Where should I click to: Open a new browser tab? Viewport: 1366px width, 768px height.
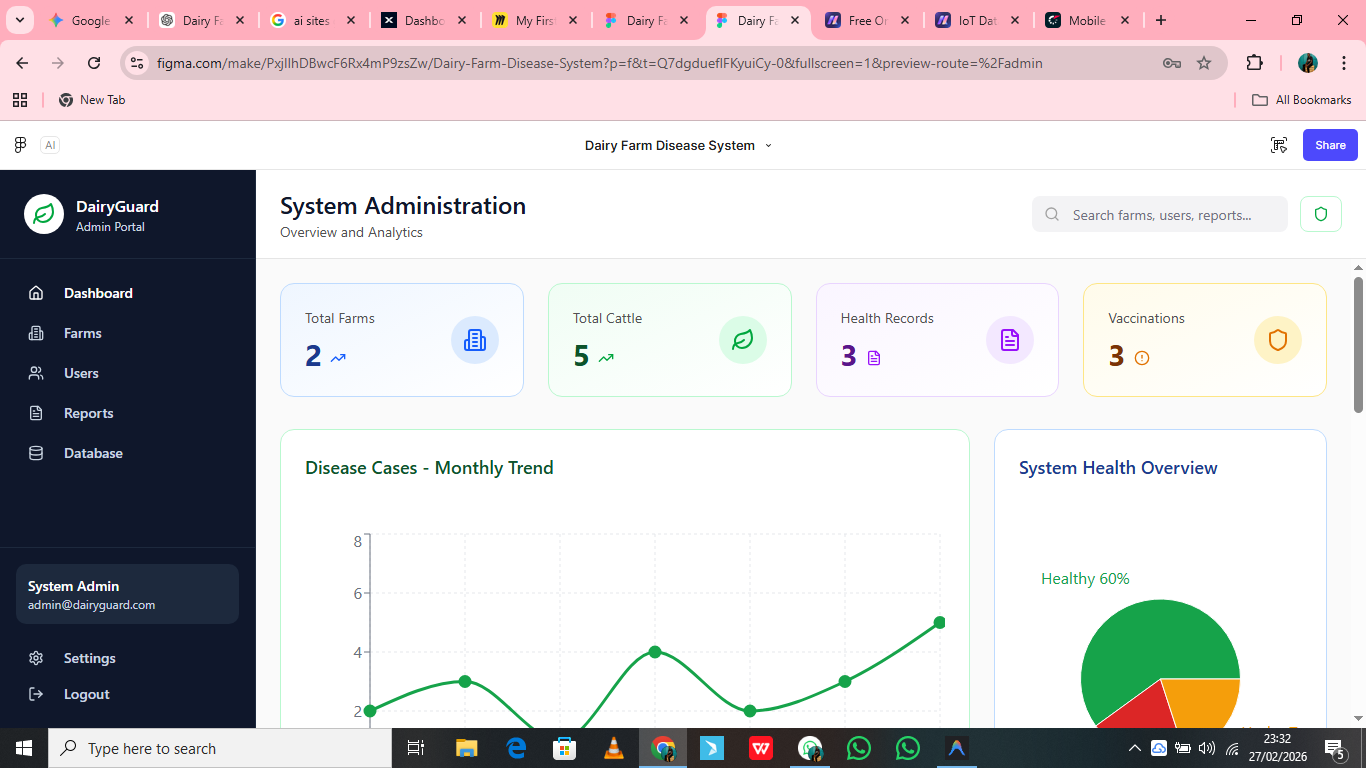(1160, 20)
